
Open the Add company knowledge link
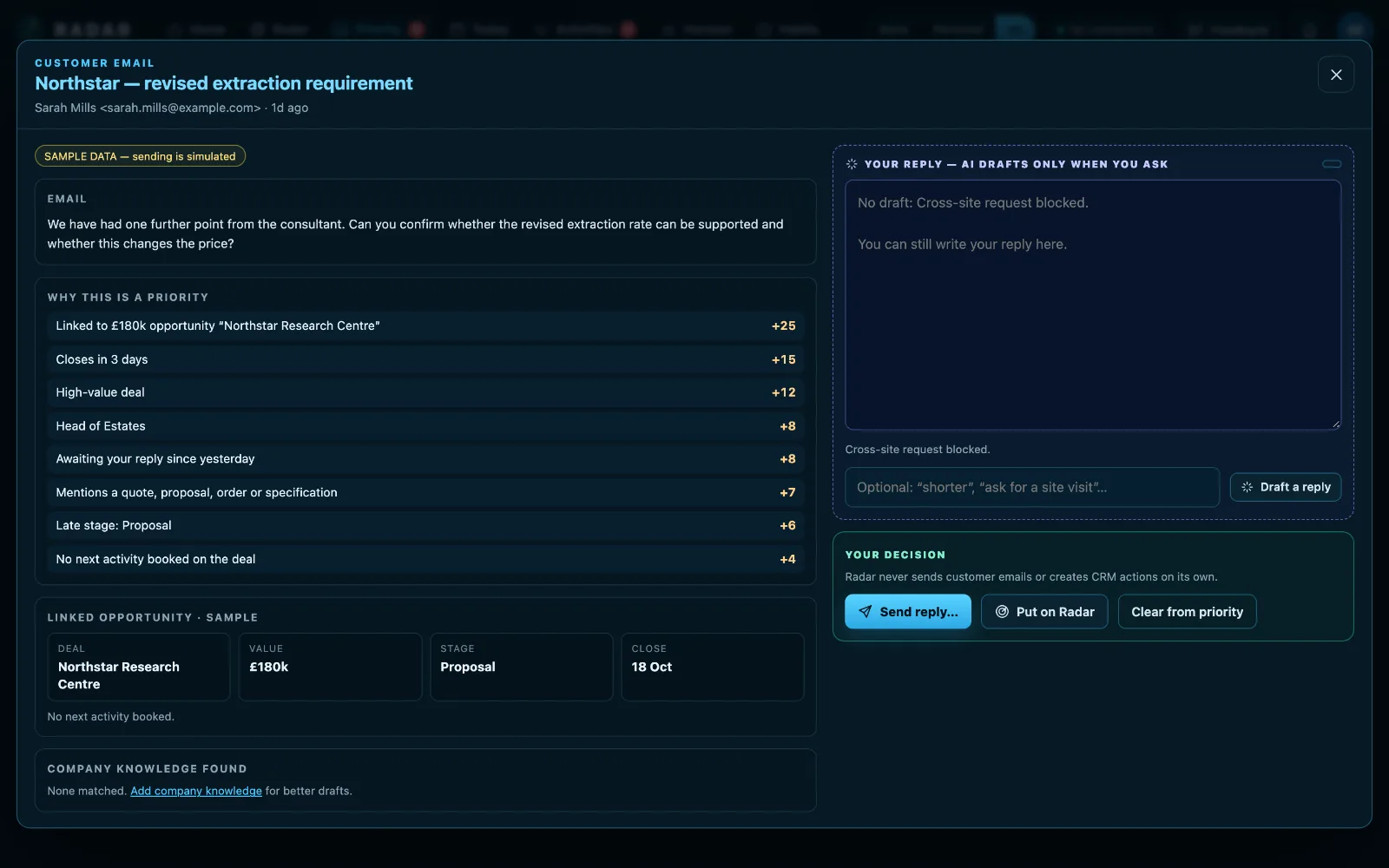(196, 791)
